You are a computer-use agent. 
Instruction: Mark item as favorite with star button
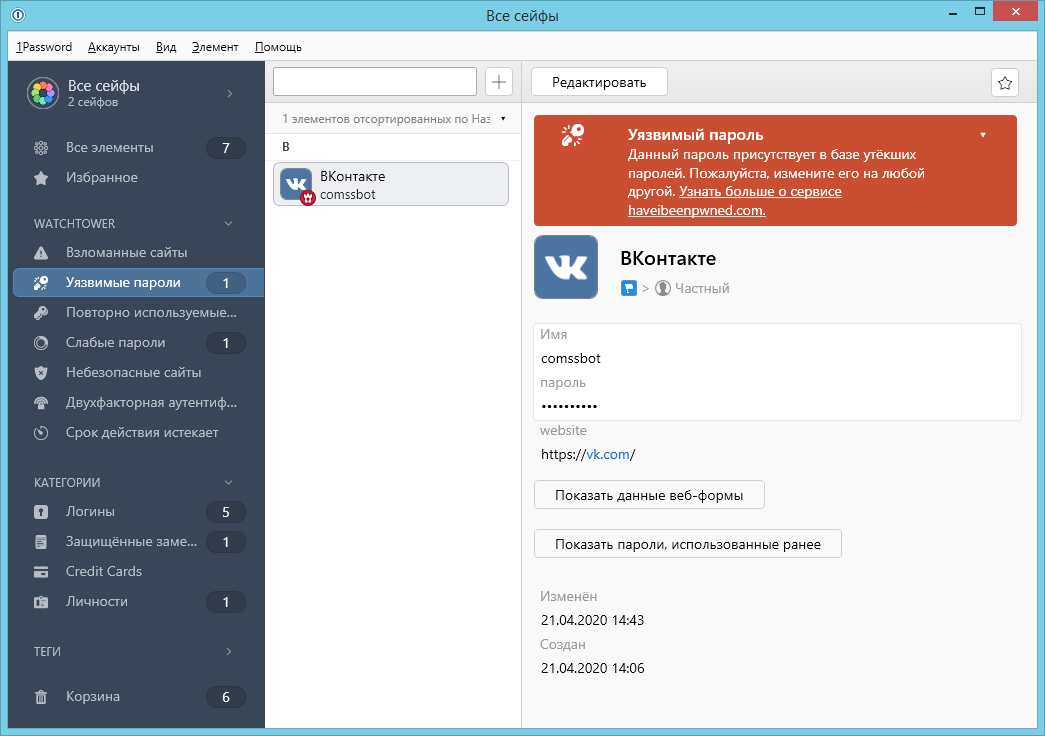click(x=1005, y=83)
